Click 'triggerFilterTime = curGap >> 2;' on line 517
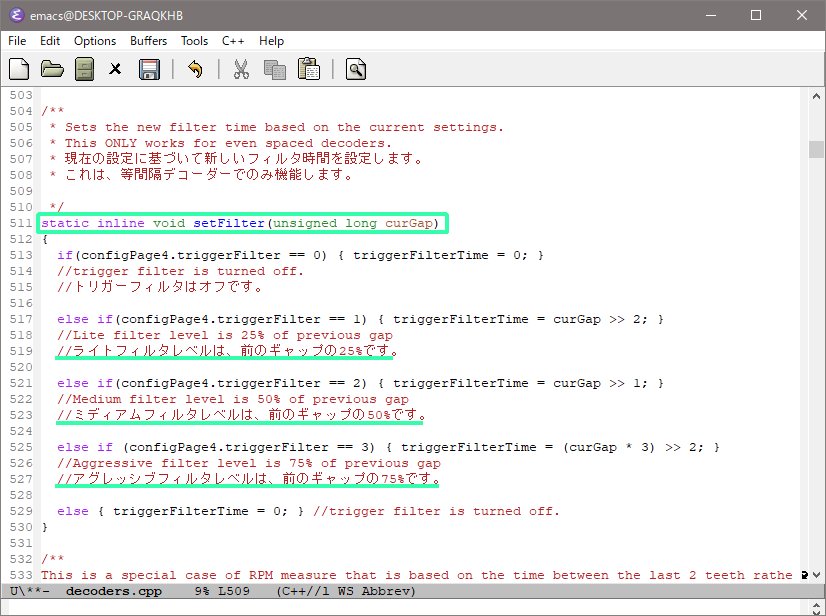The image size is (826, 616). 520,319
